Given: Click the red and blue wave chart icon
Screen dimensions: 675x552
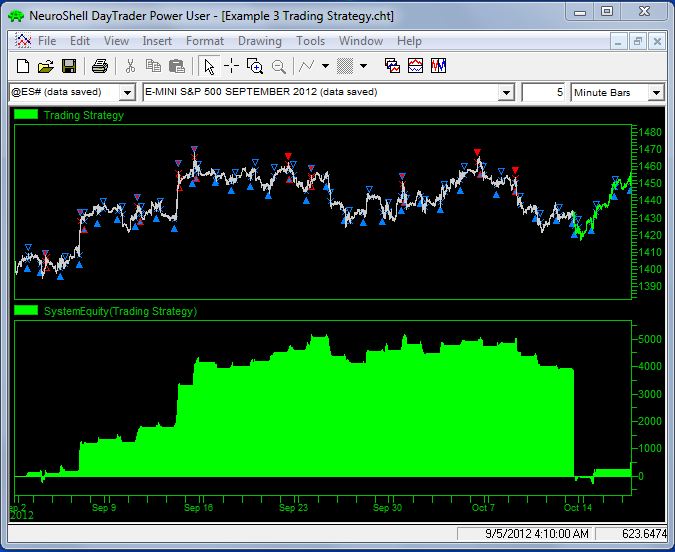Looking at the screenshot, I should coord(415,66).
